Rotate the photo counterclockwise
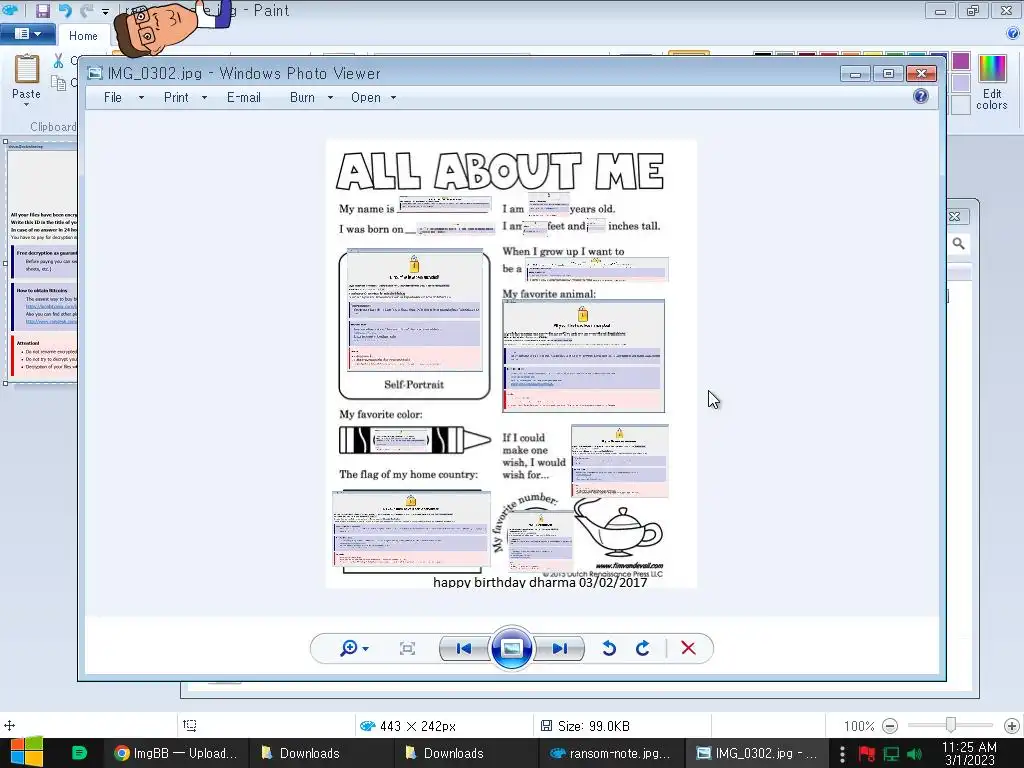Screen dimensions: 1024x768 pos(609,648)
